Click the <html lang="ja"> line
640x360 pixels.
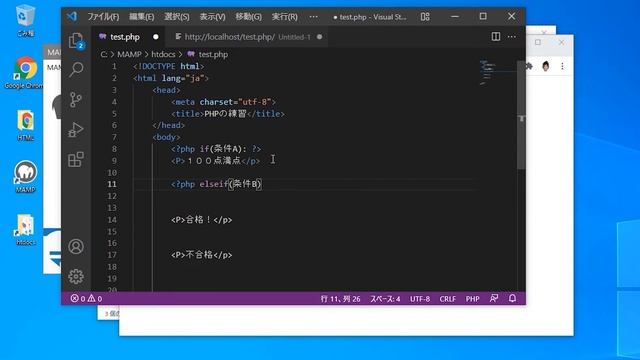[171, 78]
